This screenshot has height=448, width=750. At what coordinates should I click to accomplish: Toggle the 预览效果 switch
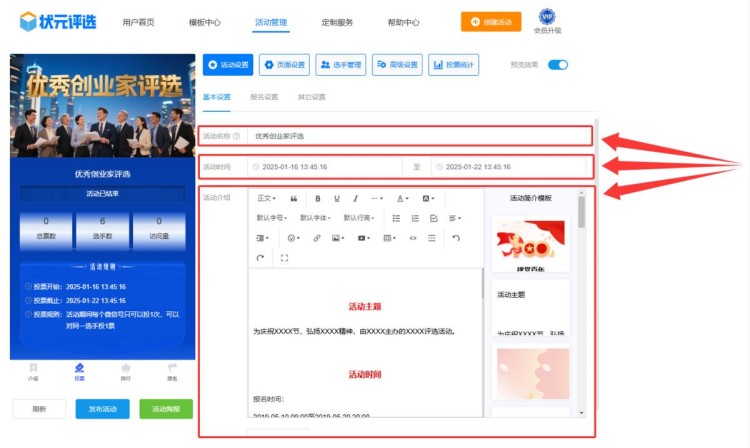coord(557,65)
